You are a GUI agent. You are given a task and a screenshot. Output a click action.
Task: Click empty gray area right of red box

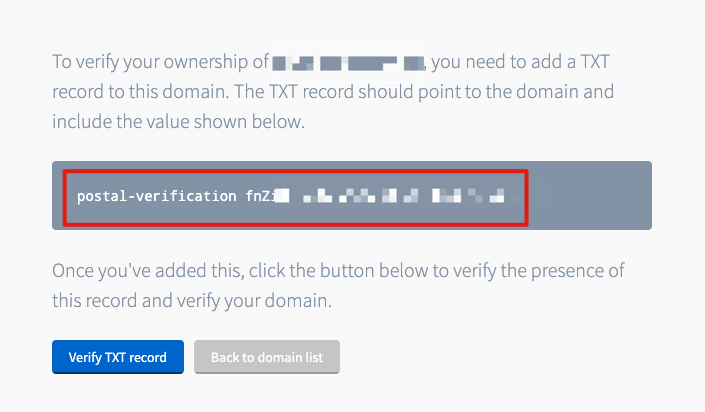click(589, 196)
